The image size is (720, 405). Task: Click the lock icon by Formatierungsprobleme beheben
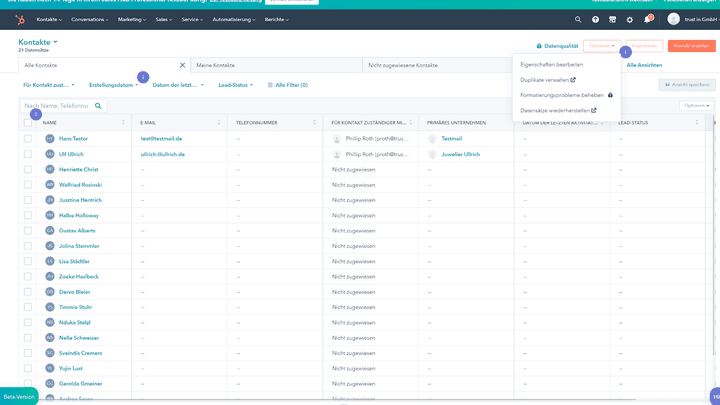coord(610,95)
